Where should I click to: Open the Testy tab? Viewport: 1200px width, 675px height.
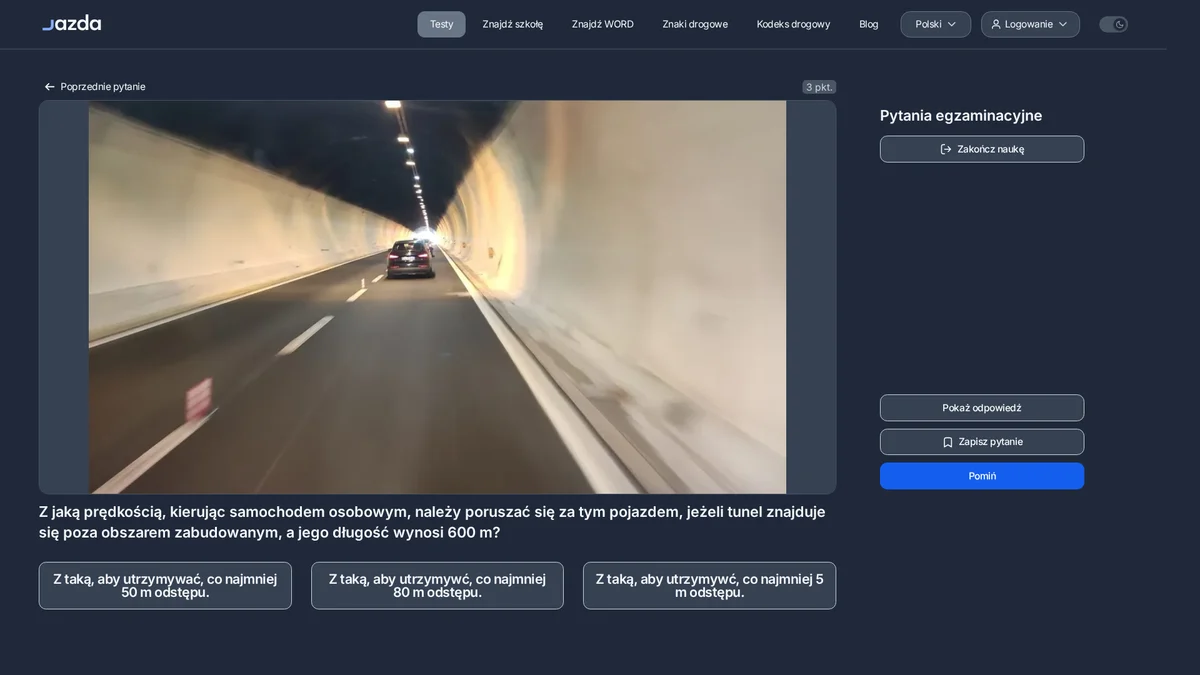click(441, 24)
